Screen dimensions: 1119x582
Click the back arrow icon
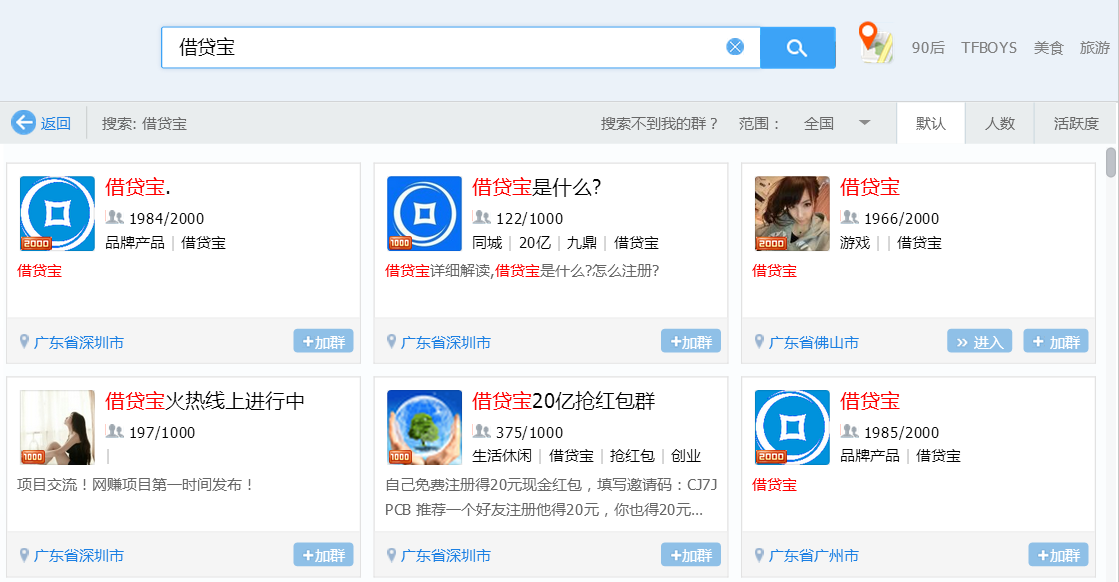click(x=23, y=123)
